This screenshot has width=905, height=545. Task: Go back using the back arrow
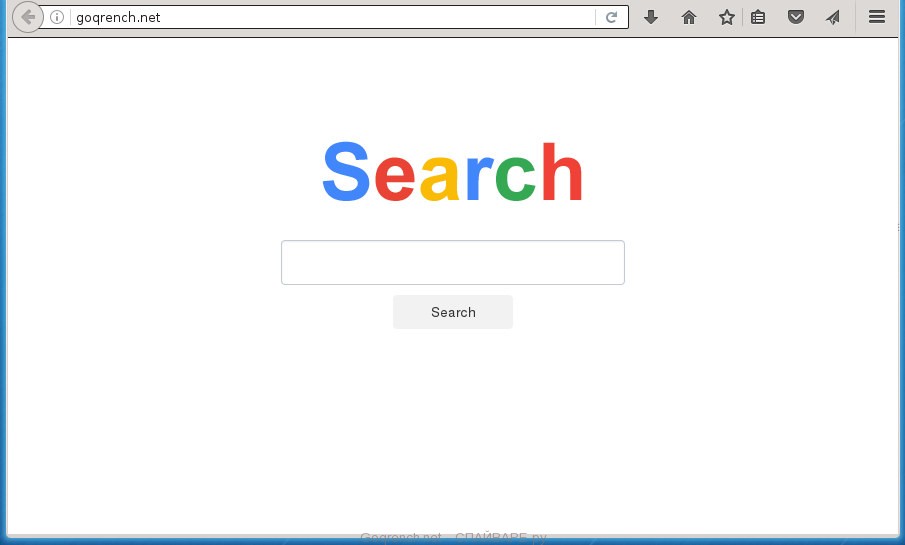(28, 17)
